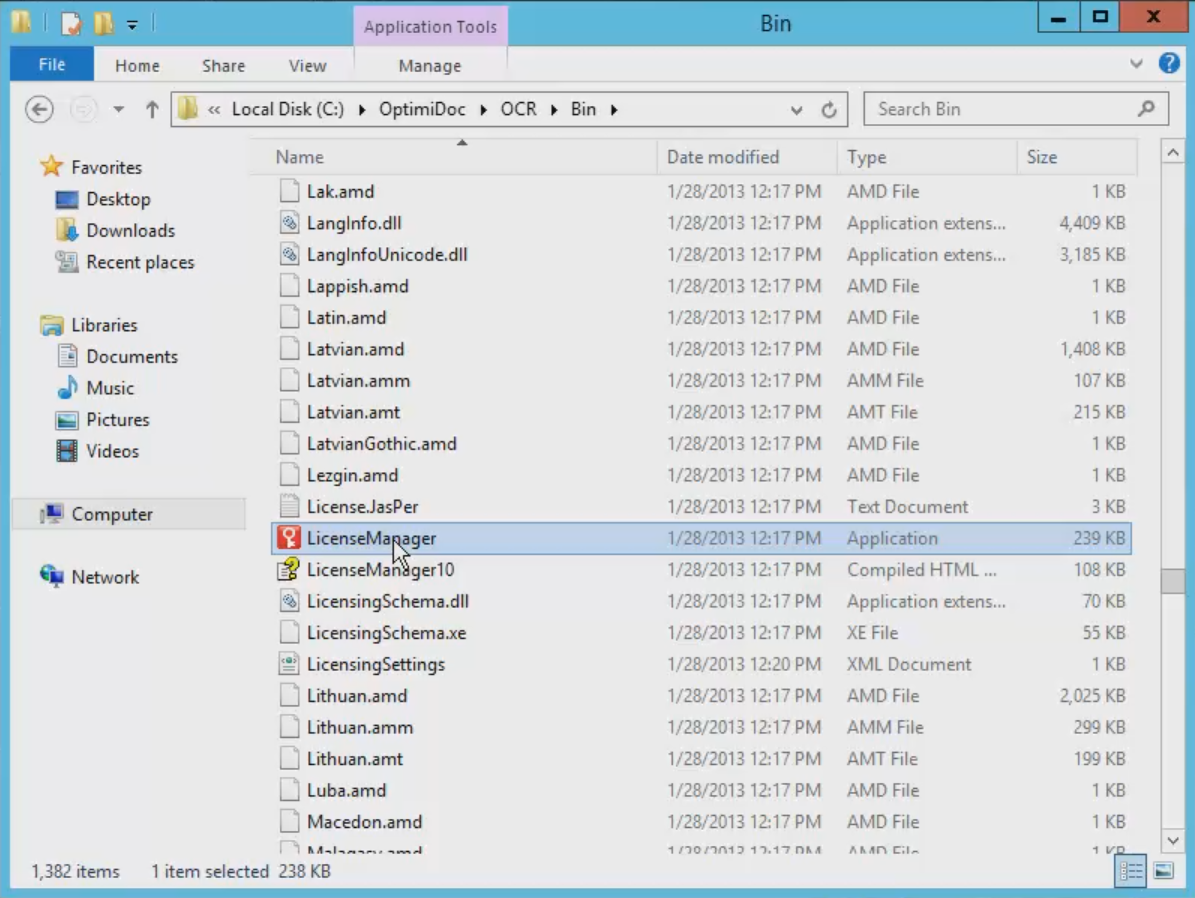Sort by Date modified column header
Viewport: 1195px width, 898px height.
(x=723, y=157)
